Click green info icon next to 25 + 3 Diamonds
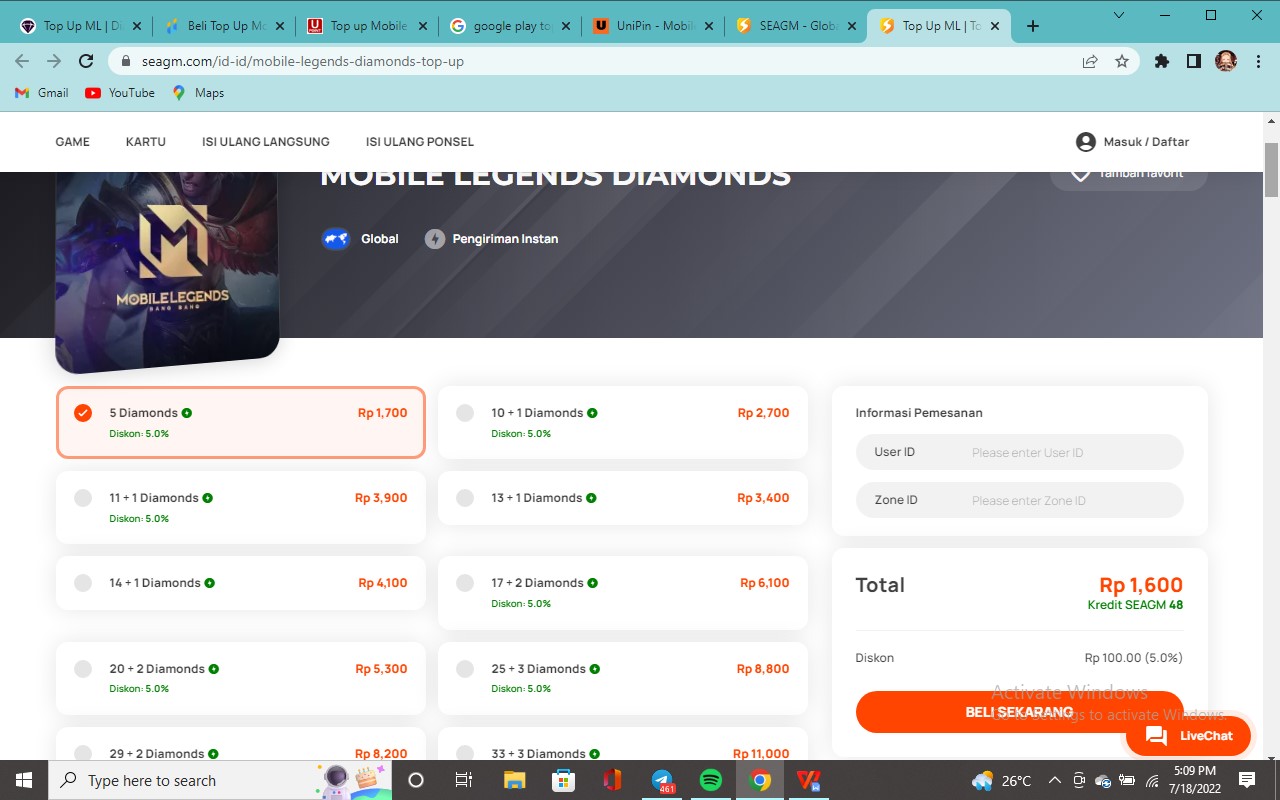This screenshot has width=1280, height=800. [594, 669]
